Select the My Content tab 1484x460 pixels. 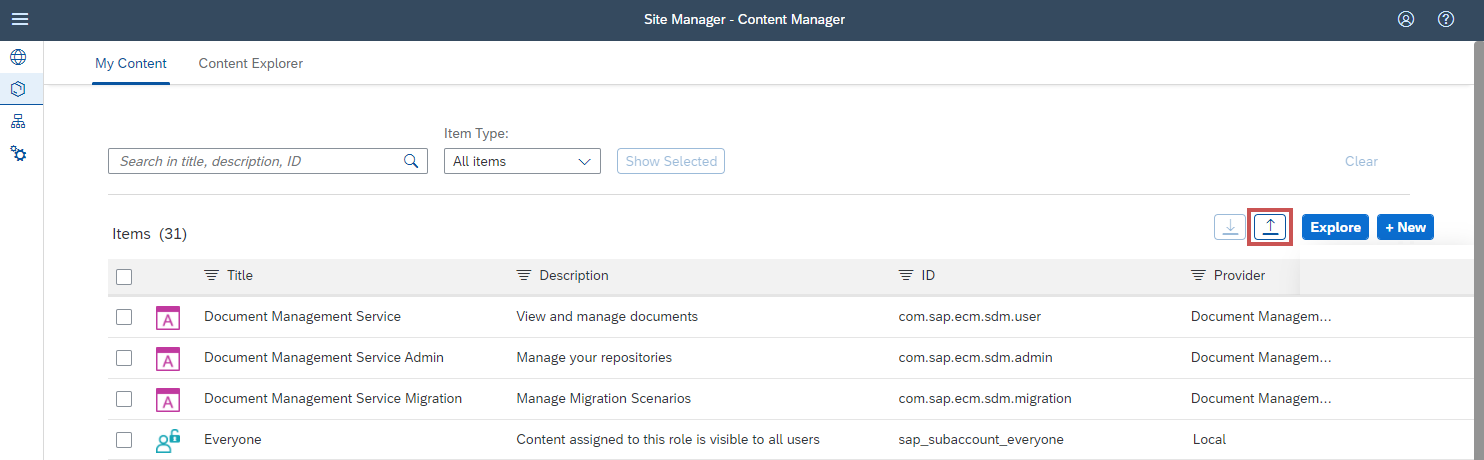[131, 63]
